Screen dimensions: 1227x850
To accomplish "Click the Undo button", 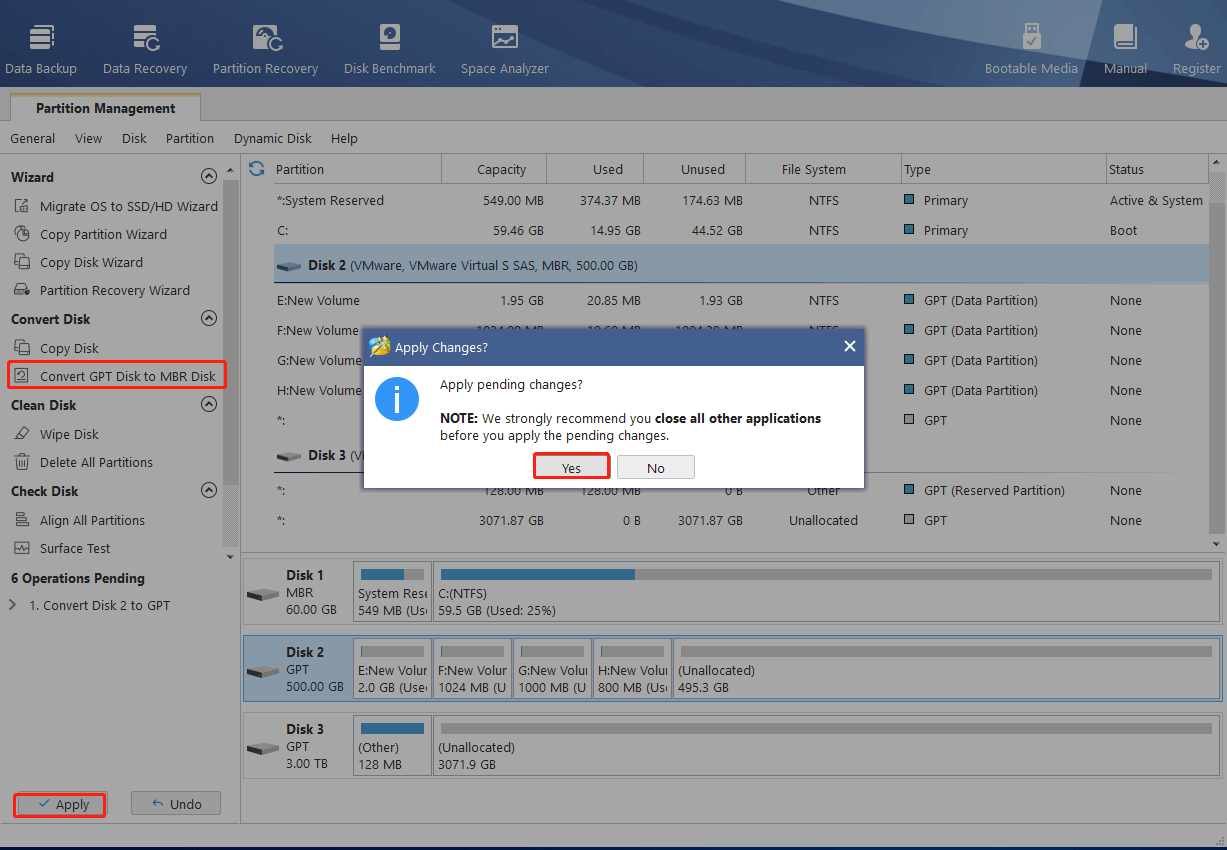I will click(x=176, y=803).
